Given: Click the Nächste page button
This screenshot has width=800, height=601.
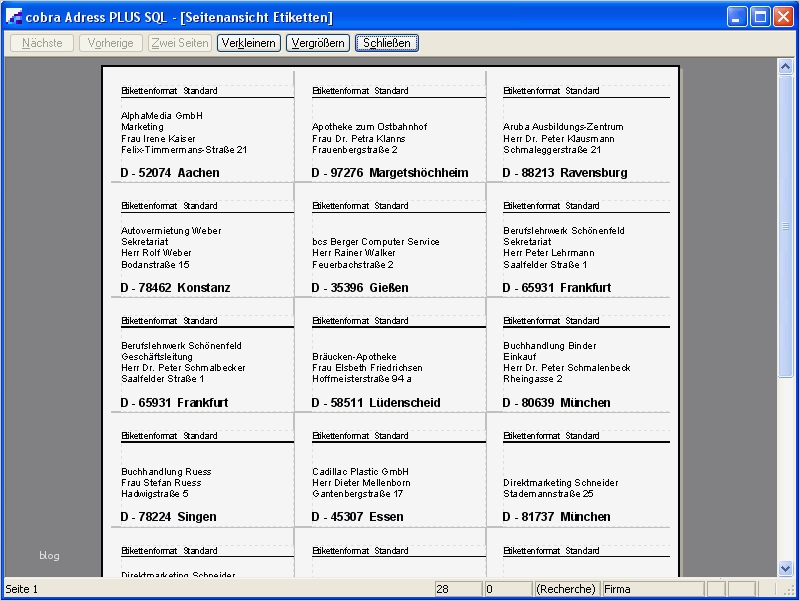Looking at the screenshot, I should point(42,43).
